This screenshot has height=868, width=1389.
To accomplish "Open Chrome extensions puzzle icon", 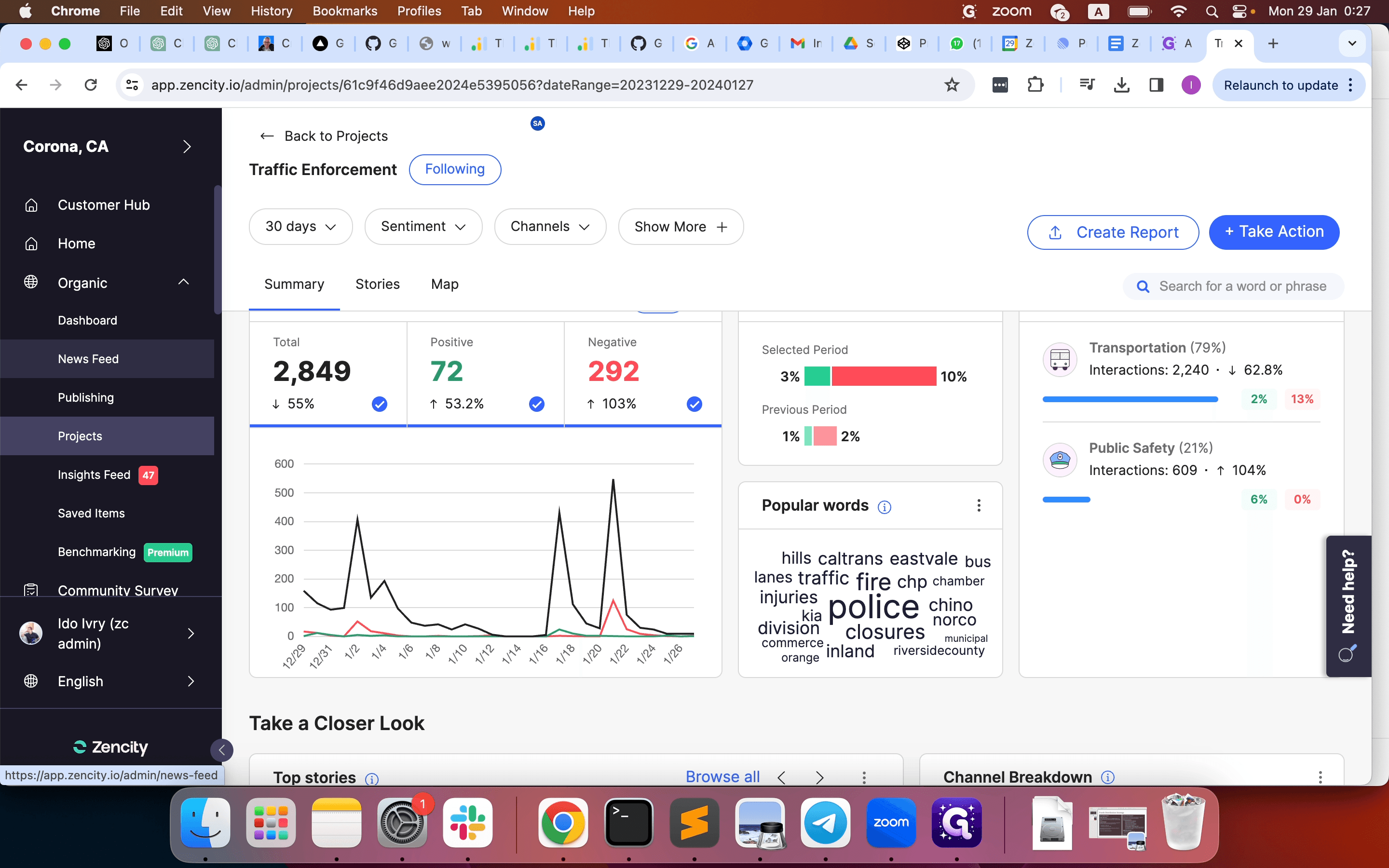I will 1035,85.
